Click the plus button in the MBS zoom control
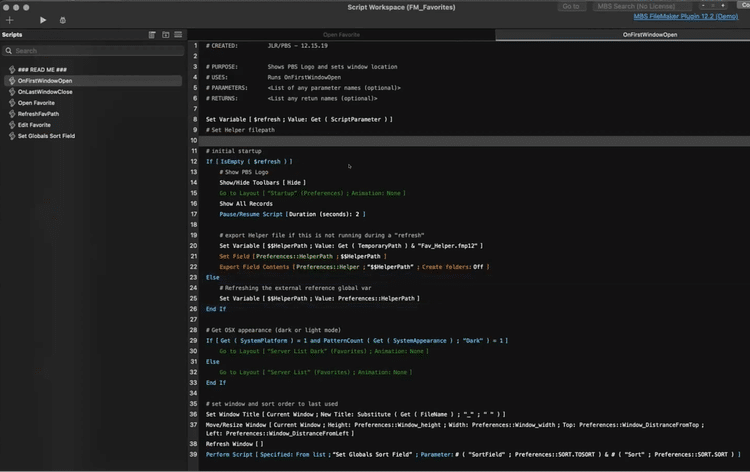Viewport: 750px width, 472px height. tap(723, 6)
